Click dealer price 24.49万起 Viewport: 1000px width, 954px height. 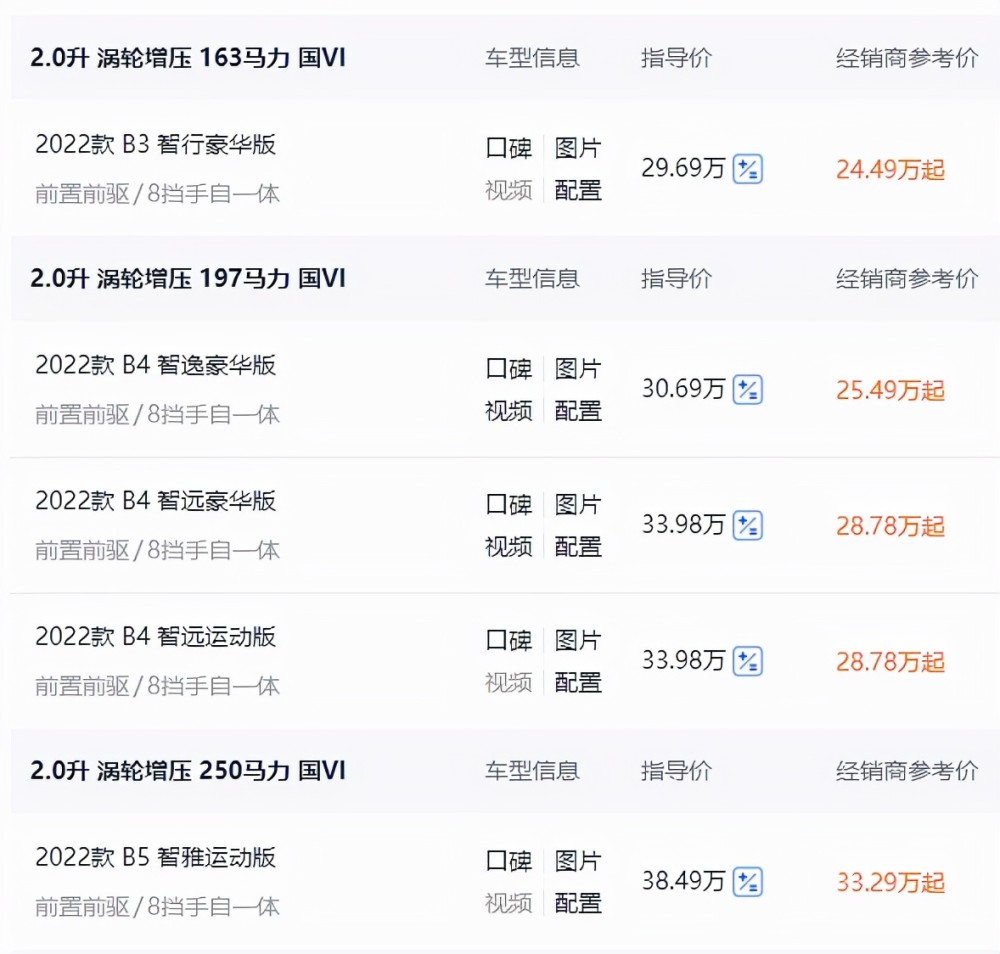pos(890,170)
